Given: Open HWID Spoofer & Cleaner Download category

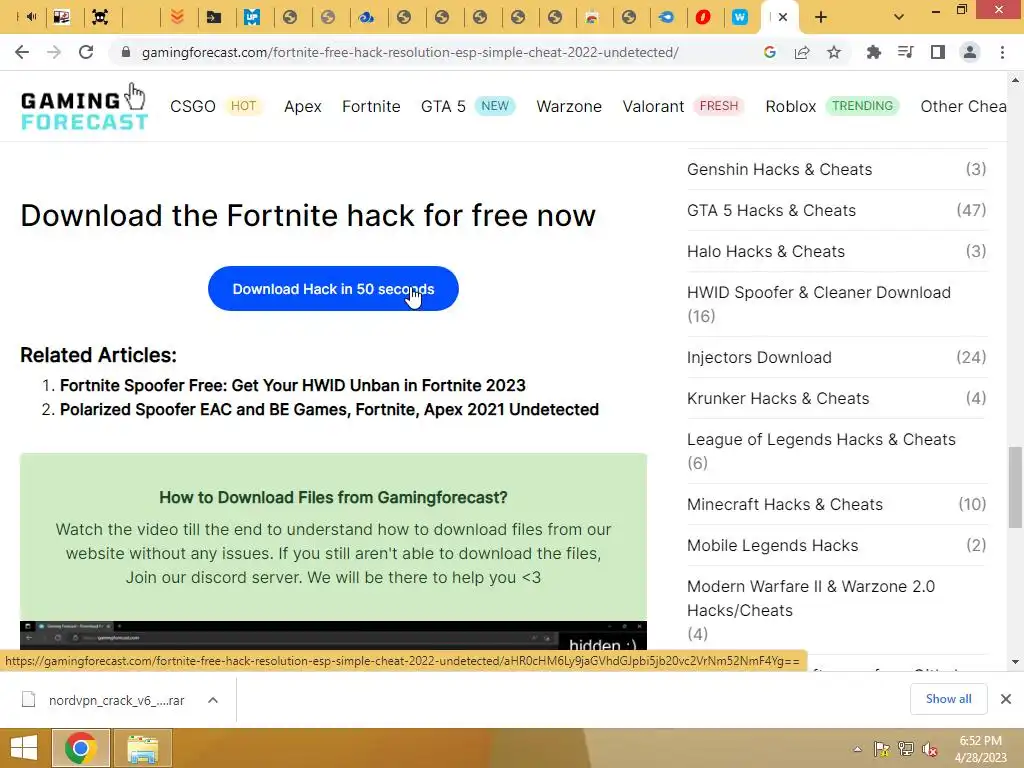Looking at the screenshot, I should coord(818,293).
